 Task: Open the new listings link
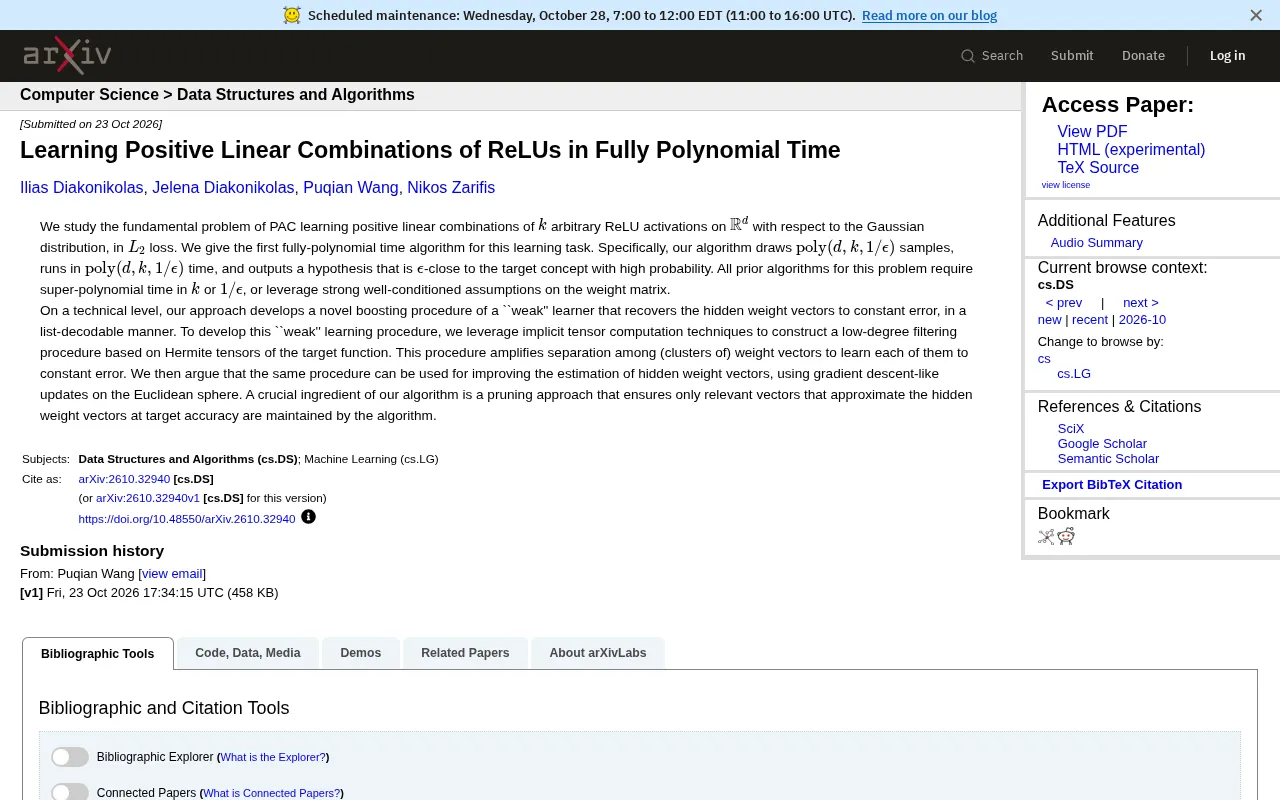click(1049, 320)
